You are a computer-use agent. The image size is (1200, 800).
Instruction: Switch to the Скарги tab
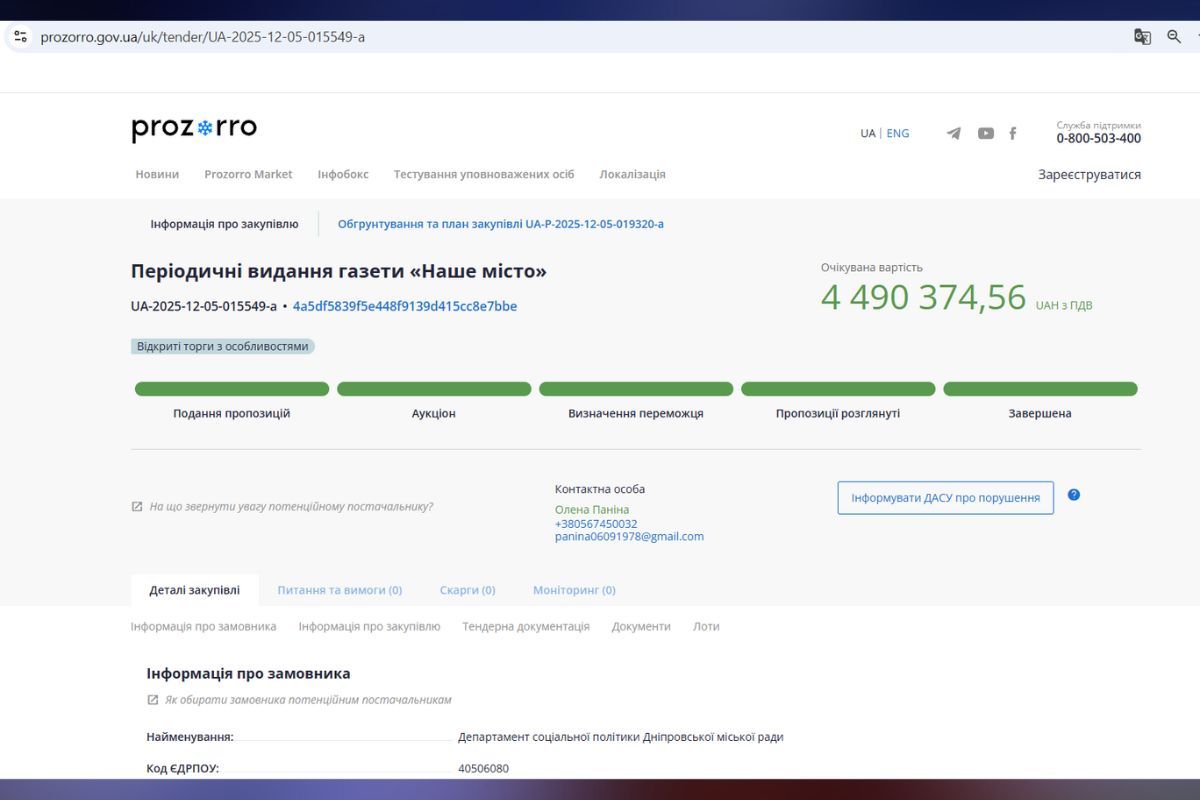(x=466, y=590)
